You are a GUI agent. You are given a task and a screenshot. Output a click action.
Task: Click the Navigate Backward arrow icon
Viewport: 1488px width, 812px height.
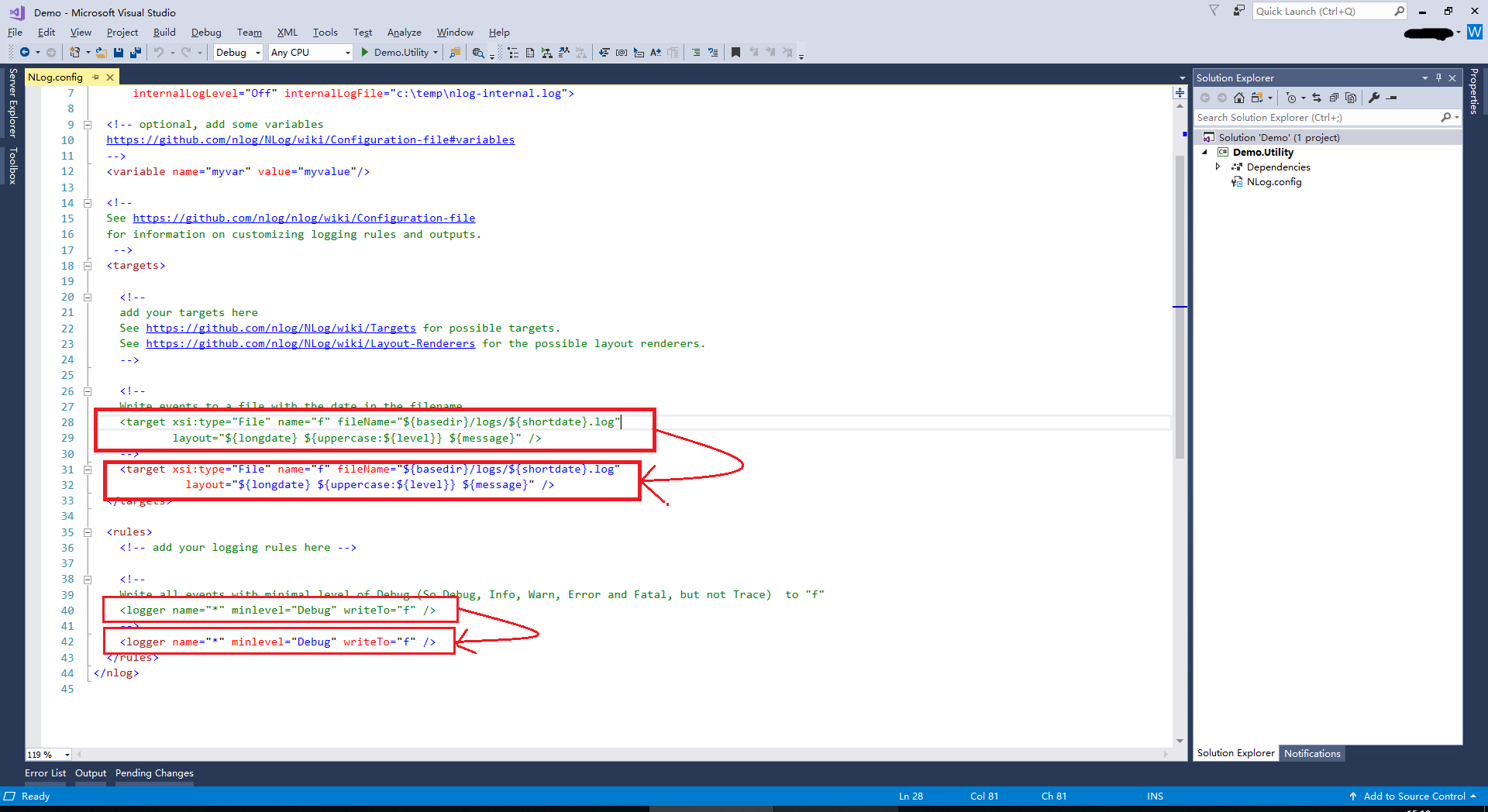point(25,53)
